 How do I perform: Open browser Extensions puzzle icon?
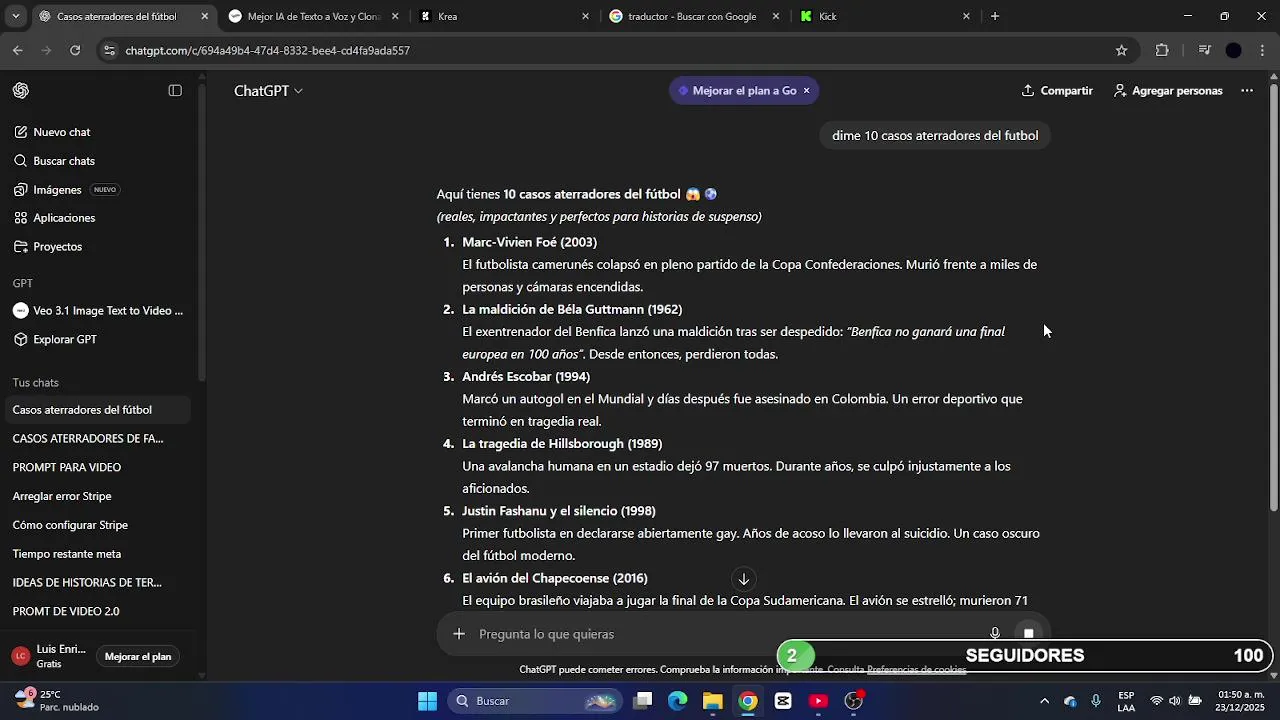(1162, 50)
